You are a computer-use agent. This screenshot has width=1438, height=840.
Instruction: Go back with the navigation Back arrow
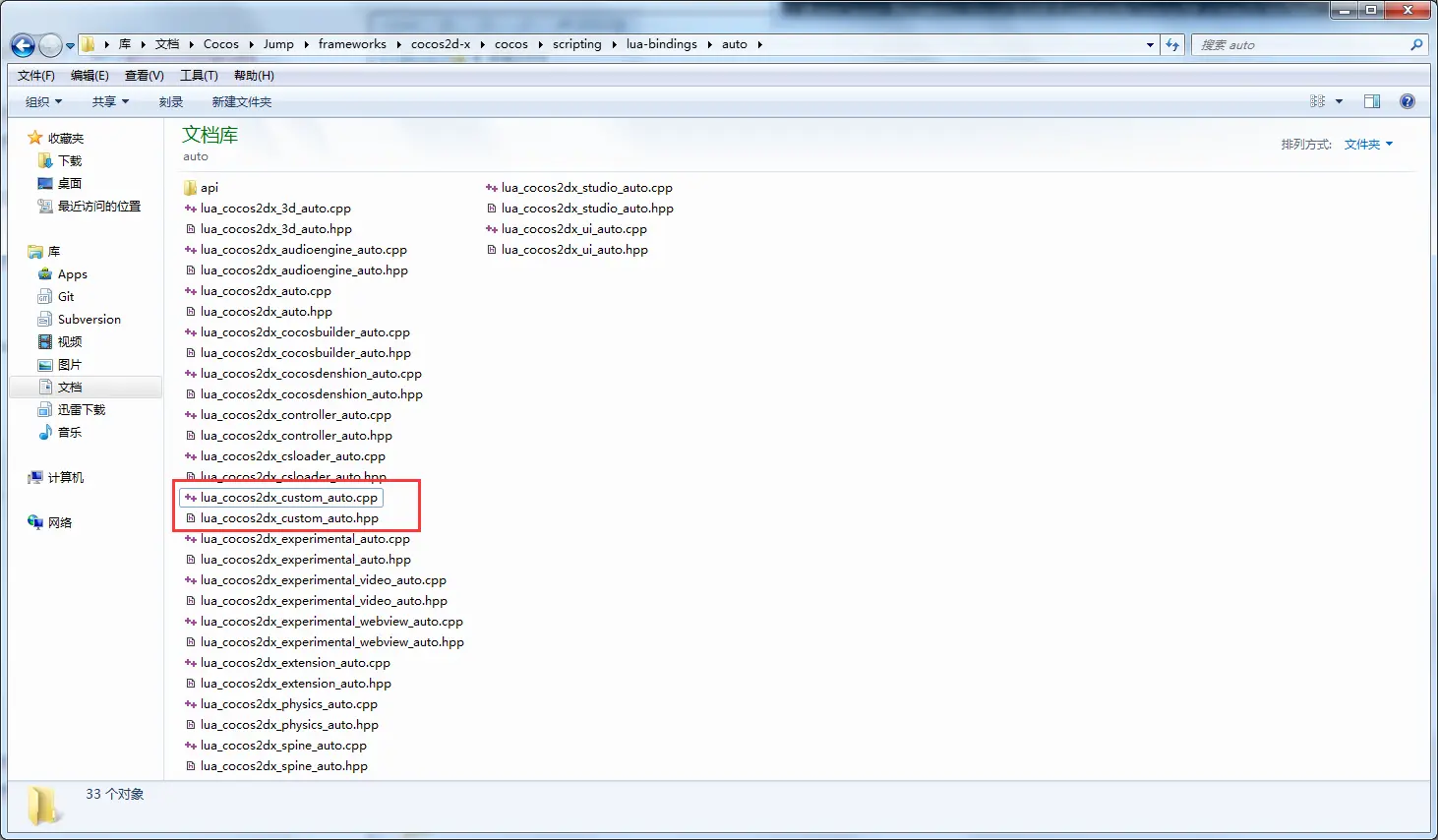point(23,45)
